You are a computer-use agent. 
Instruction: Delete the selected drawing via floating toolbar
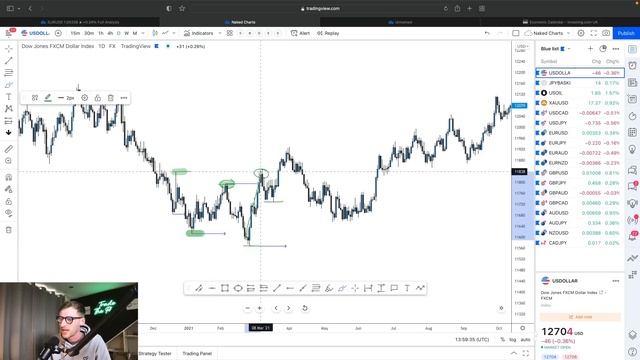111,98
